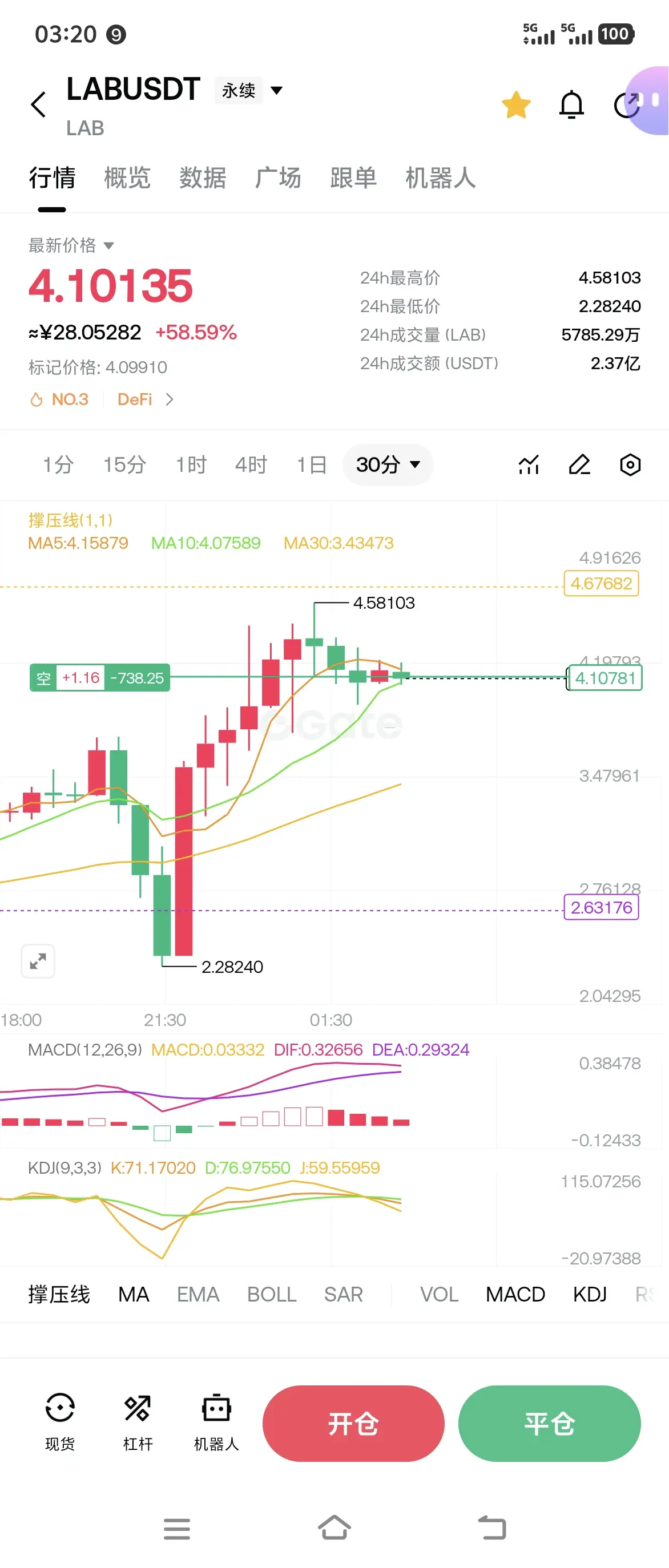Tap the 4.10135 latest price
The width and height of the screenshot is (669, 1568).
tap(110, 285)
